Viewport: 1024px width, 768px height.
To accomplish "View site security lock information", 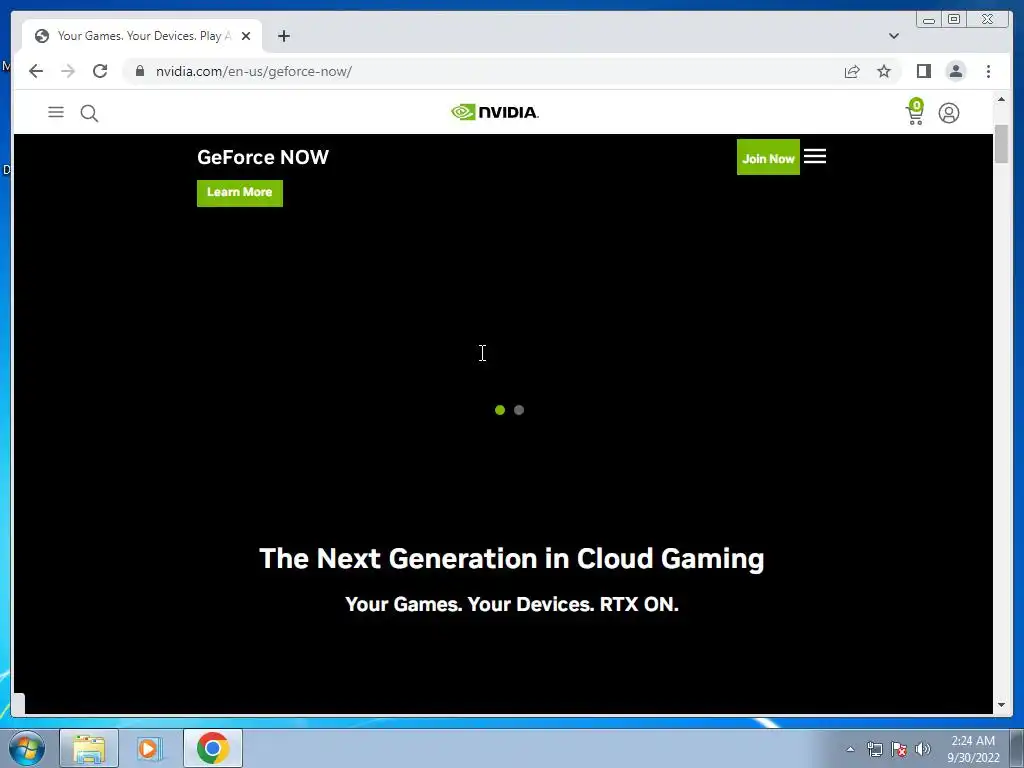I will click(140, 71).
